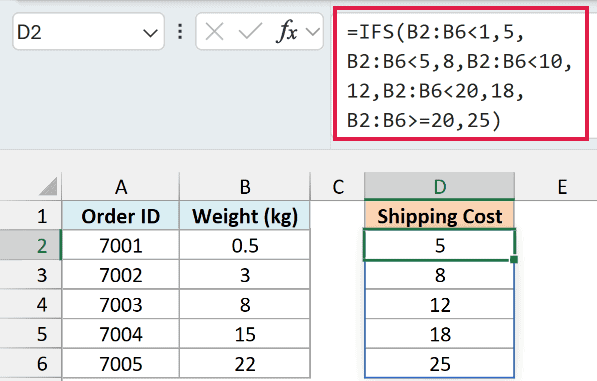Select weight cell with 0.5
Image resolution: width=597 pixels, height=381 pixels.
tap(245, 245)
